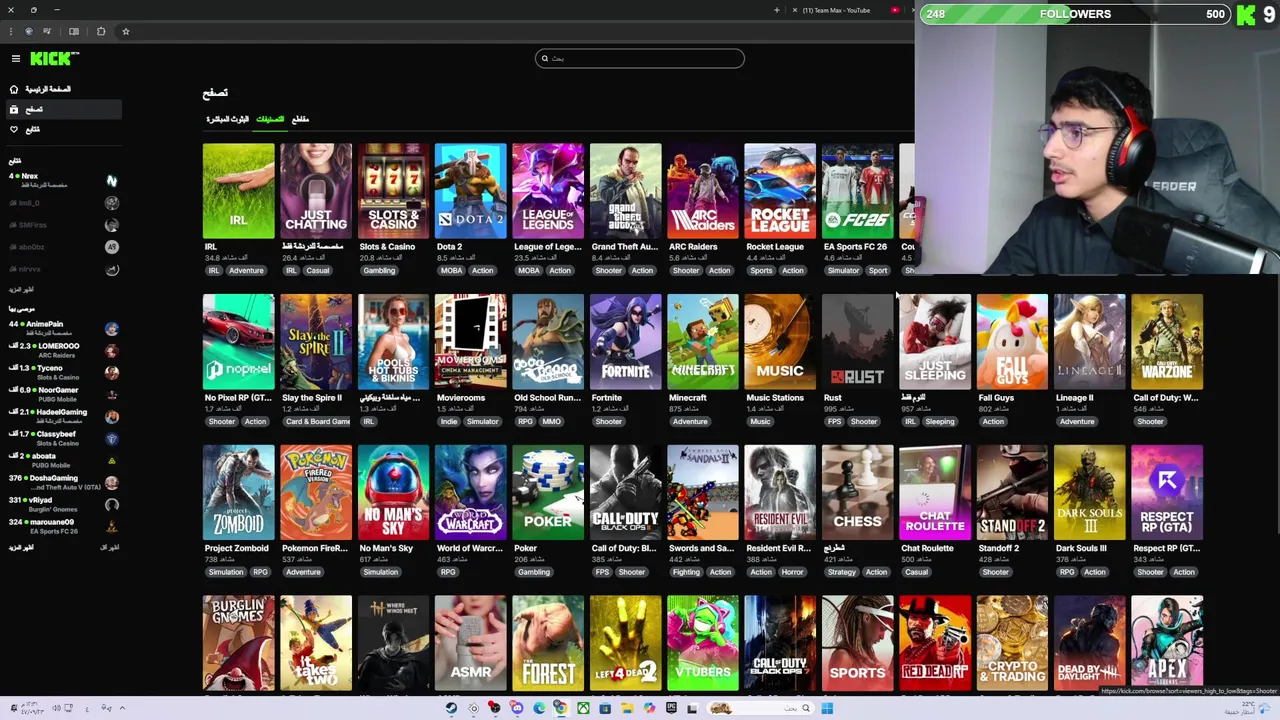Image resolution: width=1280 pixels, height=720 pixels.
Task: Open Nrex channel avatar in sidebar
Action: [112, 181]
